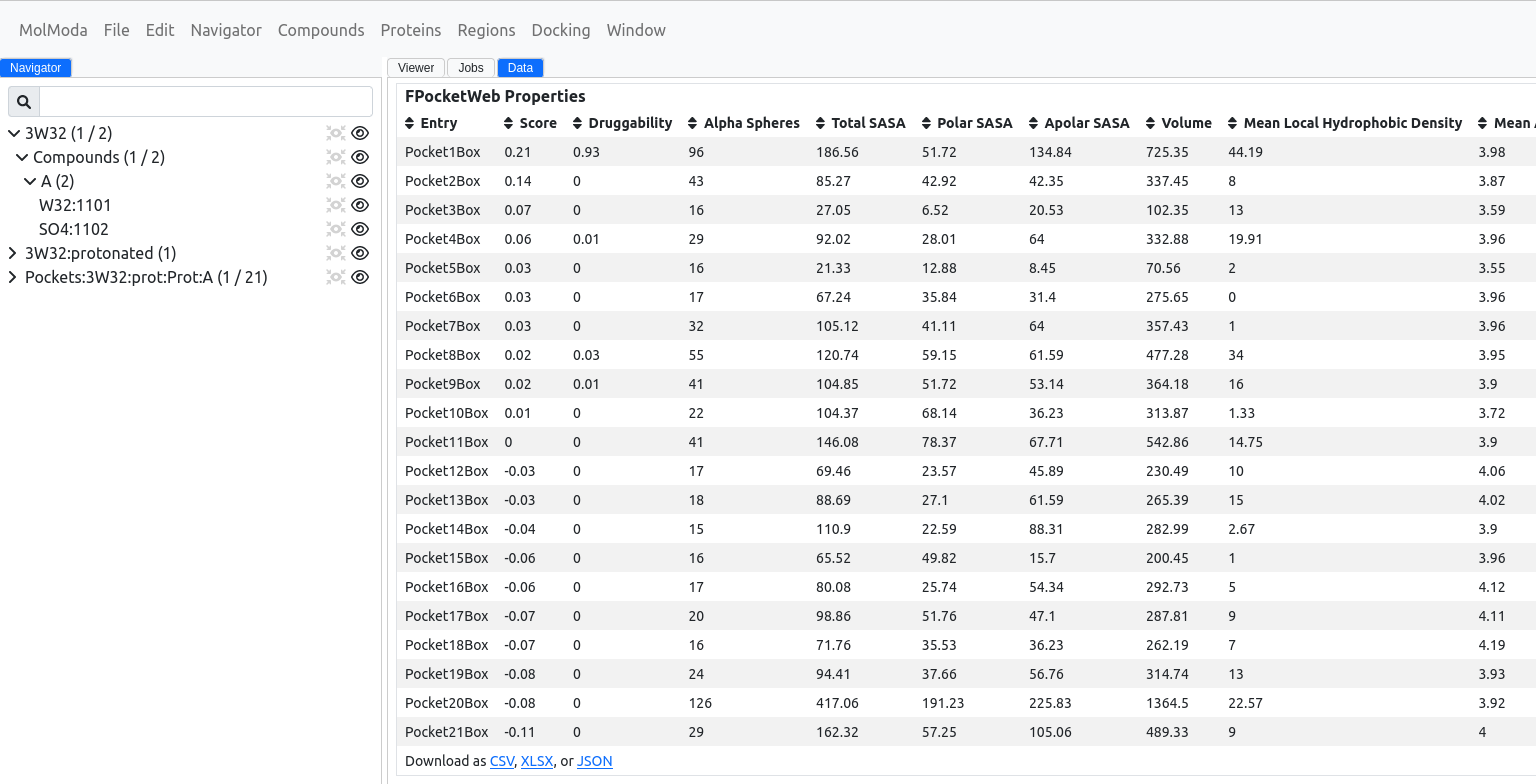Click the search magnifier icon in Navigator

(x=24, y=102)
